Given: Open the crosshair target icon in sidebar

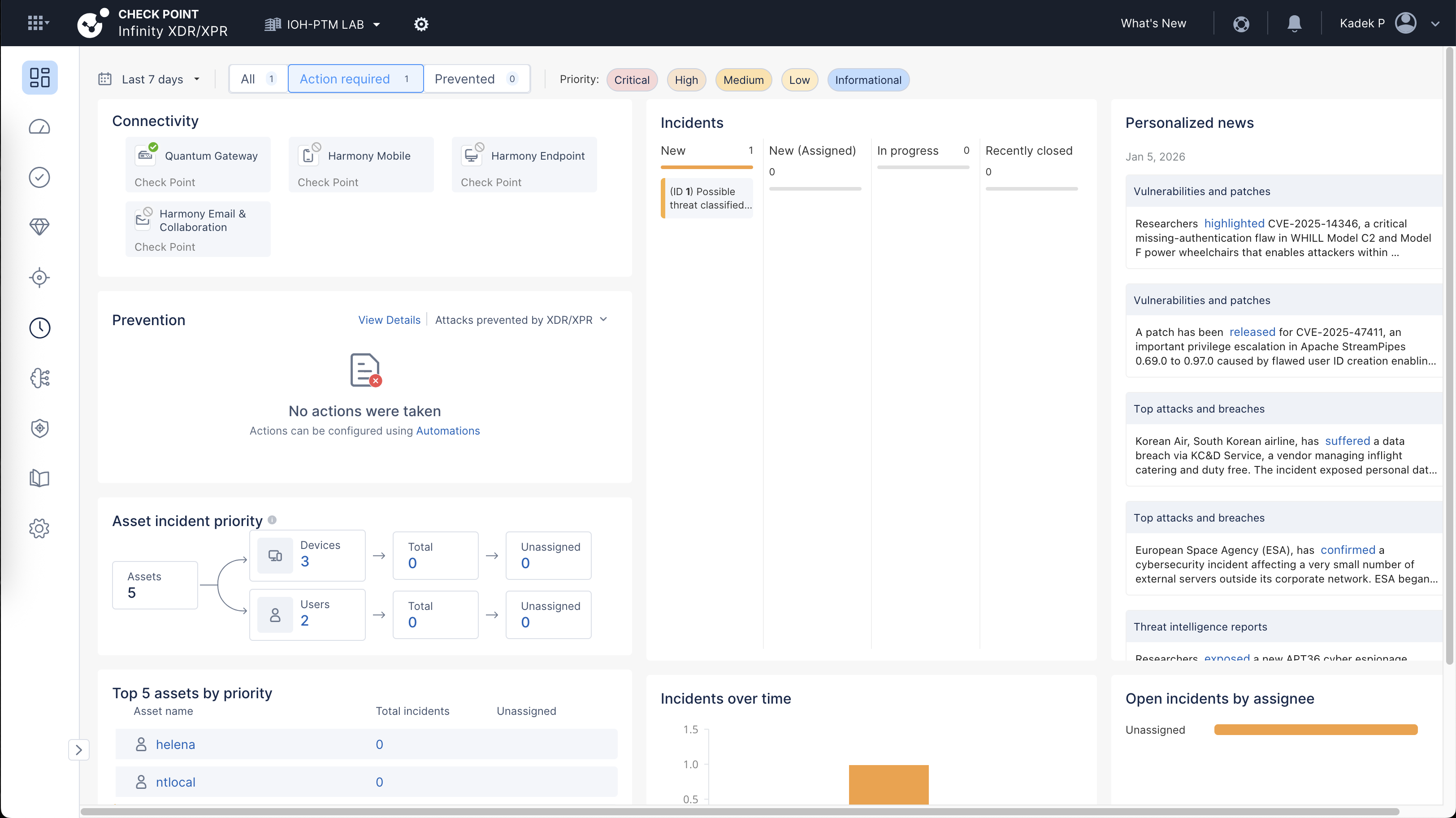Looking at the screenshot, I should click(39, 278).
